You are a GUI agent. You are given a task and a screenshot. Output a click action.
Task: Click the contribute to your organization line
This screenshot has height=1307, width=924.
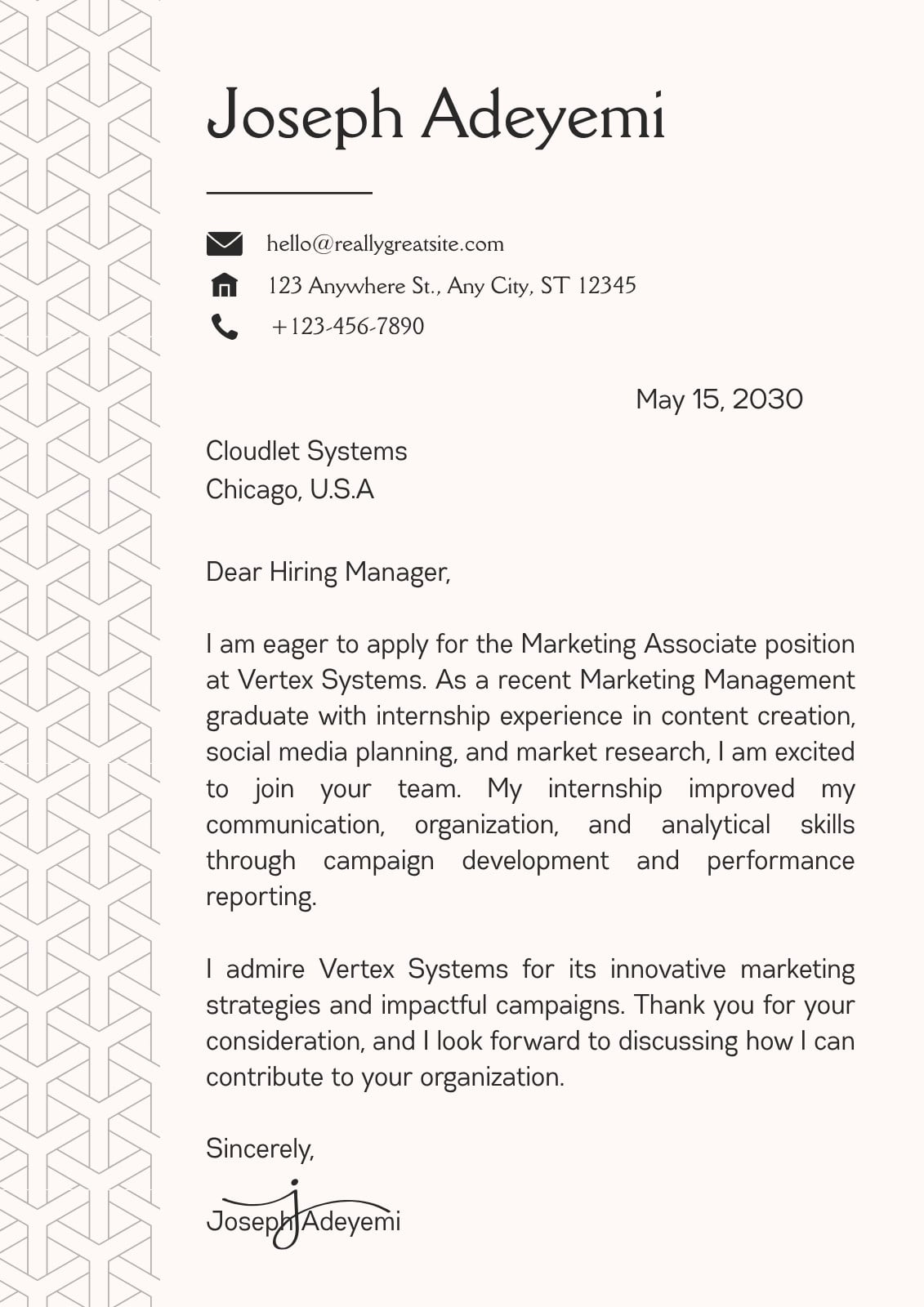[385, 1077]
